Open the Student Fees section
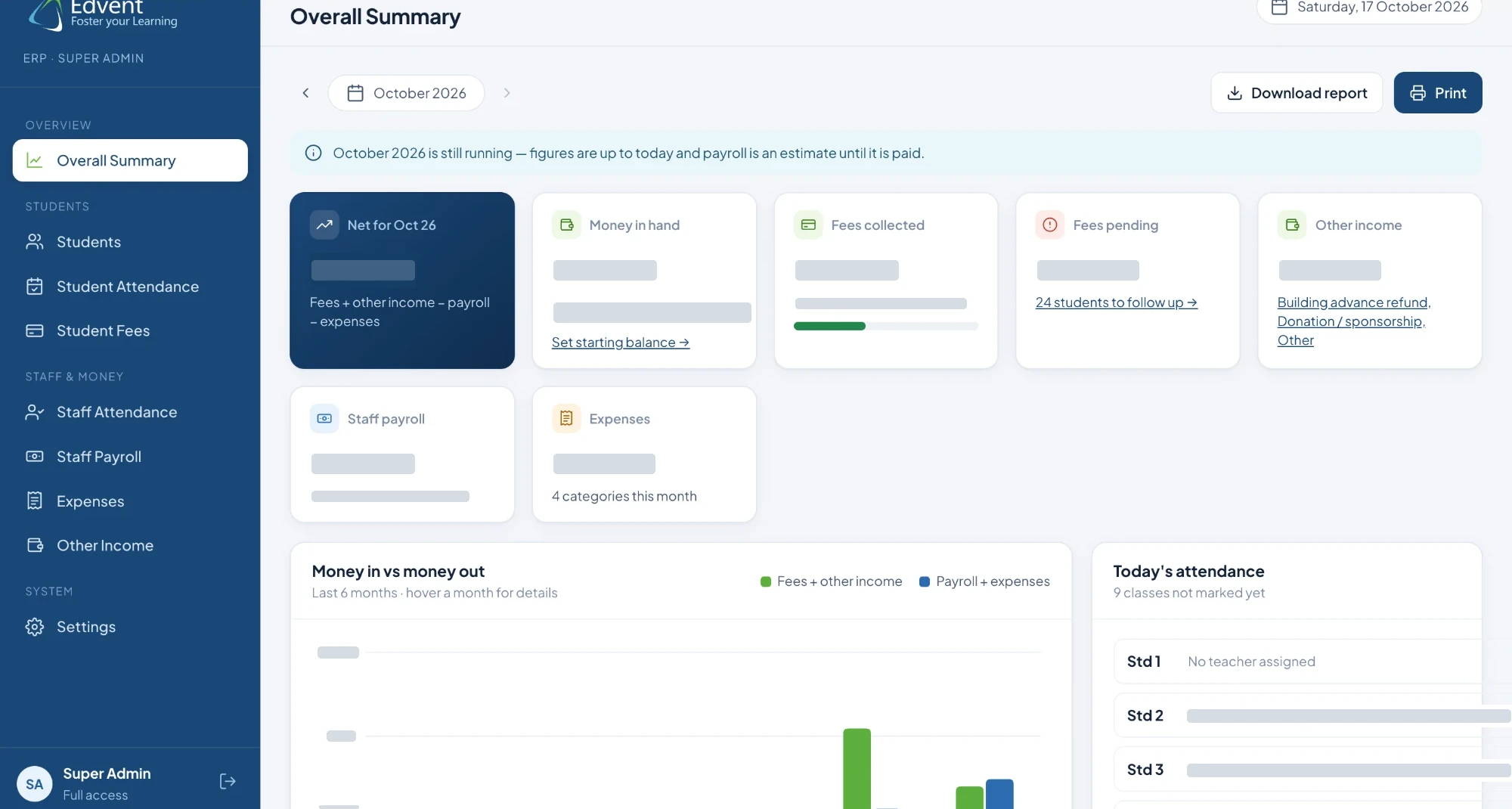Viewport: 1512px width, 809px height. pyautogui.click(x=130, y=331)
